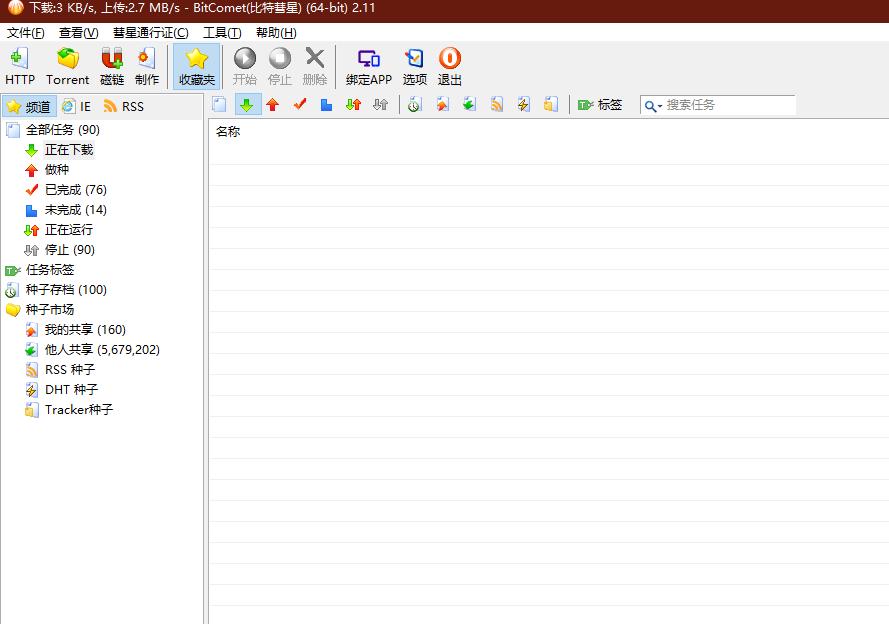
Task: Select the green downloading filter in toolbar
Action: tap(247, 105)
